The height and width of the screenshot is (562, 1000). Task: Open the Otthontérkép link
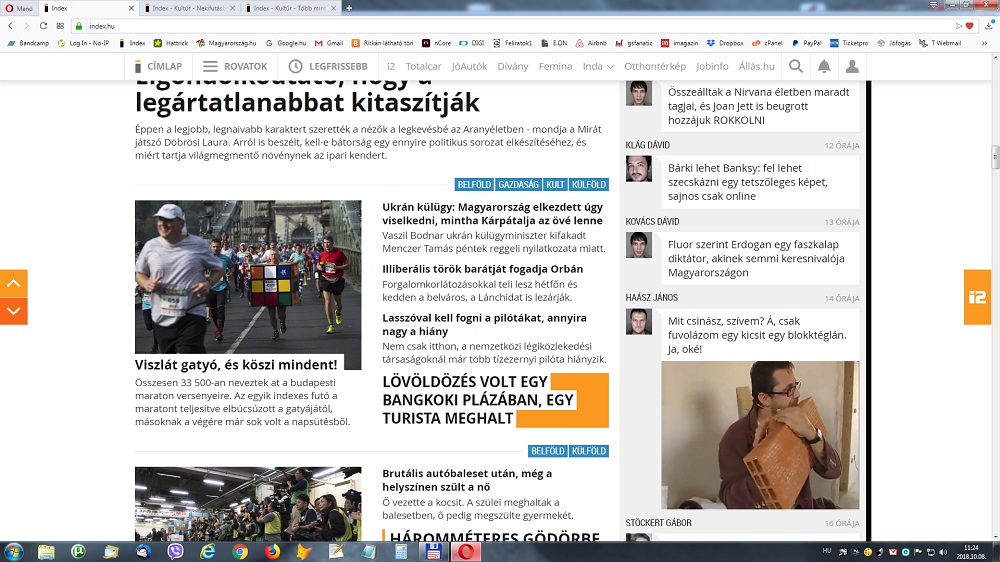pyautogui.click(x=655, y=66)
